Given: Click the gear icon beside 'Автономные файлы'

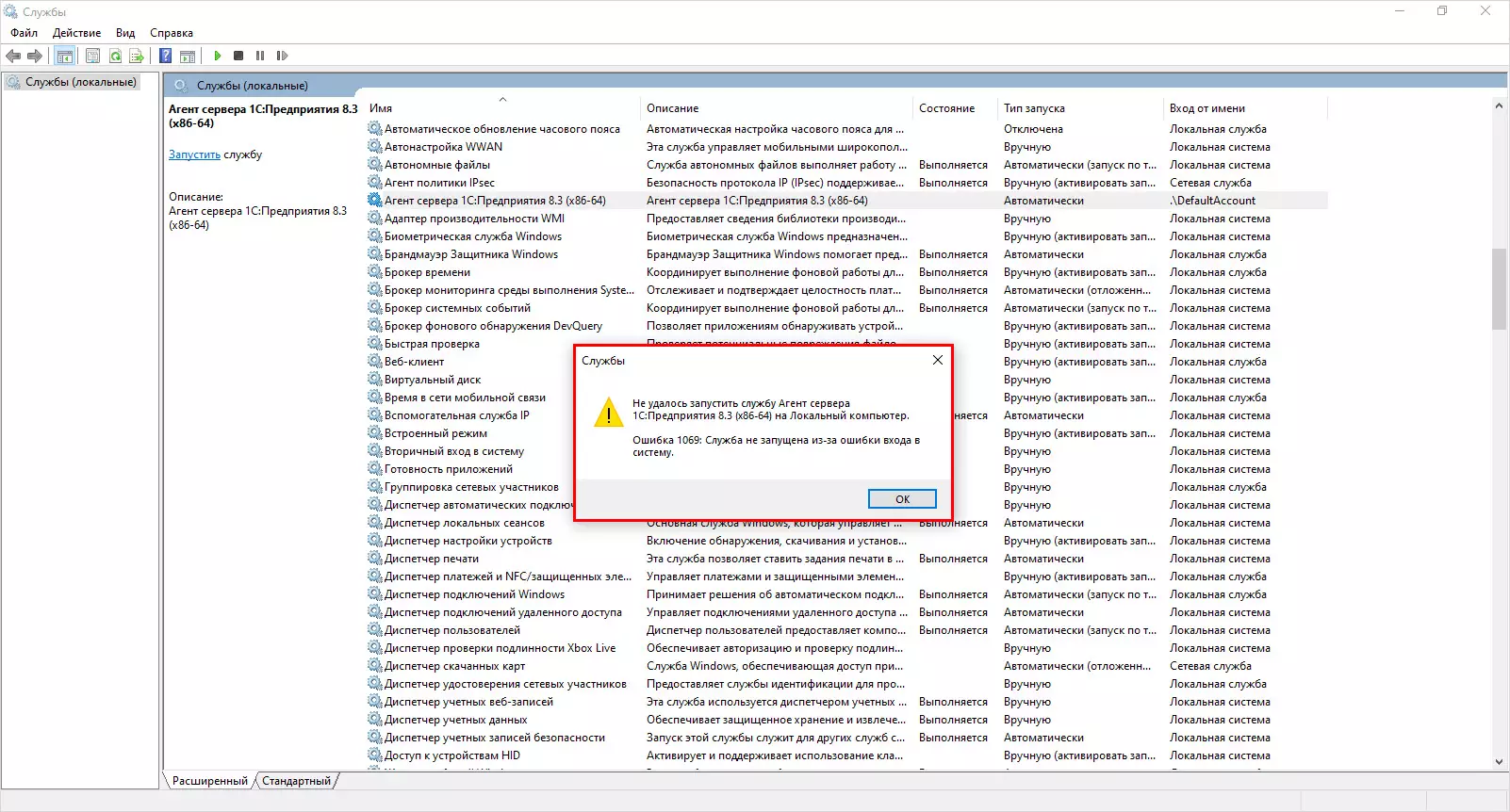Looking at the screenshot, I should [375, 165].
